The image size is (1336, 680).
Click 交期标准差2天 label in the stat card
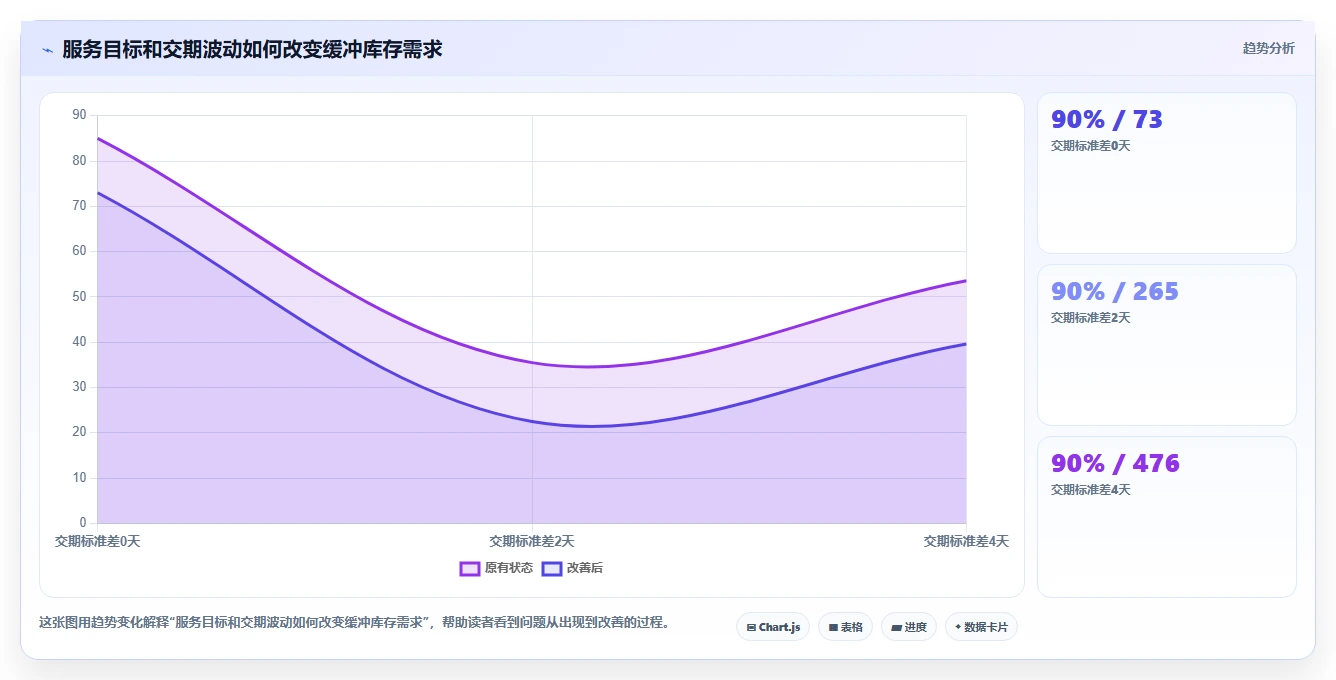point(1090,318)
